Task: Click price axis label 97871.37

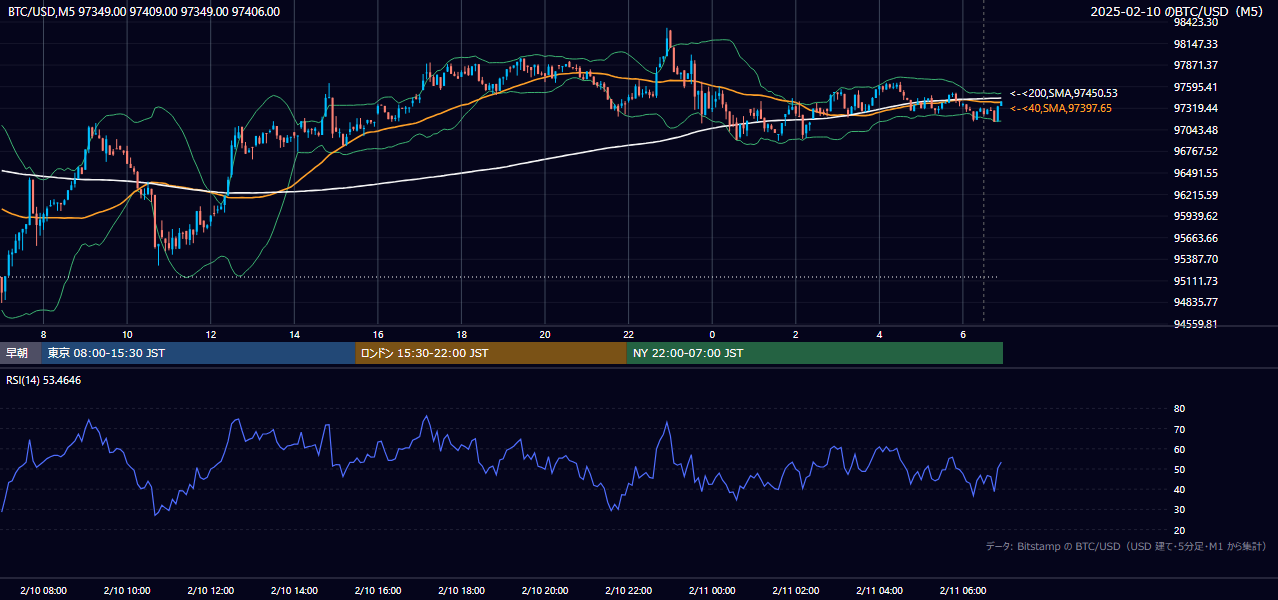Action: coord(1196,65)
